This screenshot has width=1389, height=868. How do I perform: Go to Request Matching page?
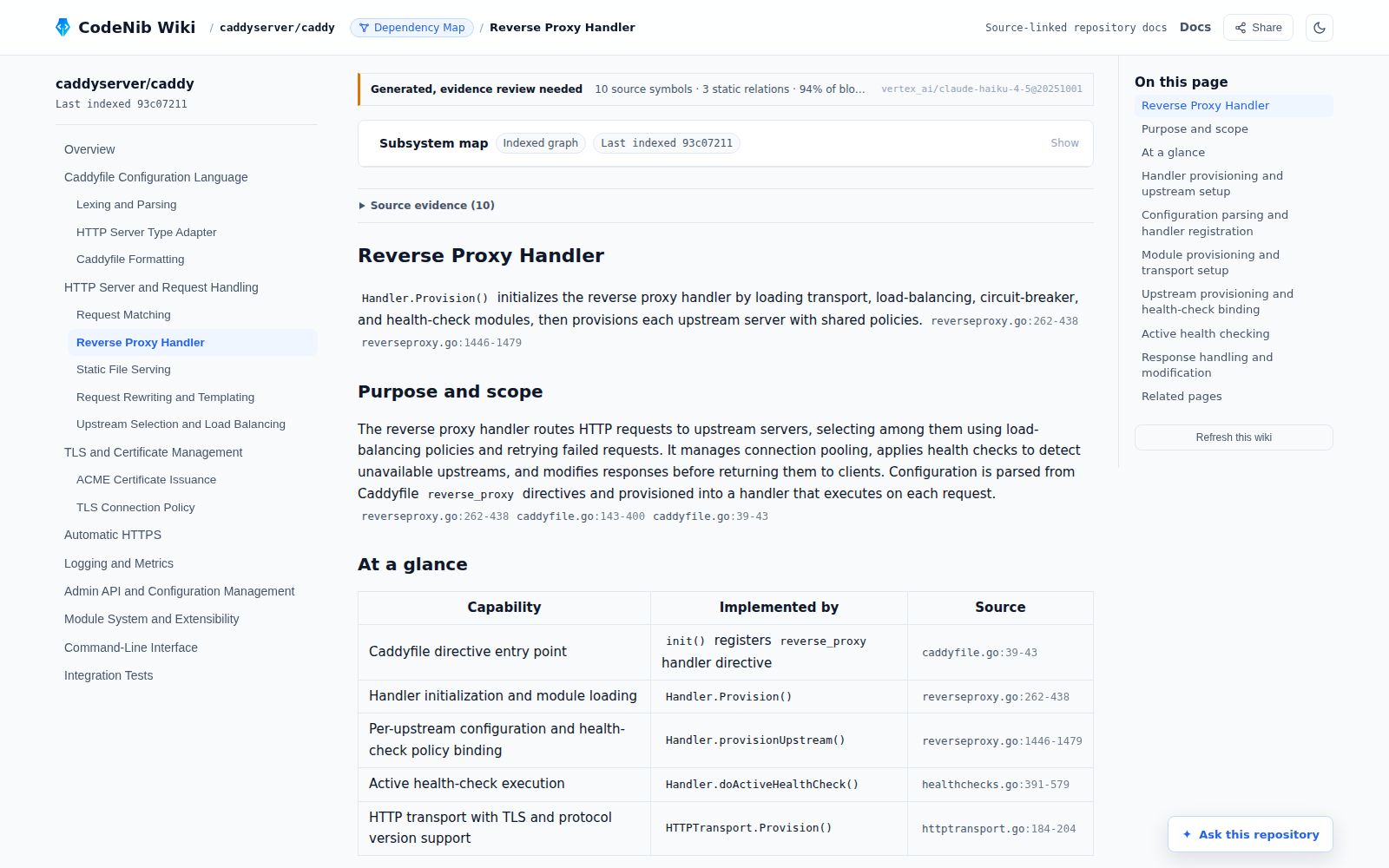(123, 315)
